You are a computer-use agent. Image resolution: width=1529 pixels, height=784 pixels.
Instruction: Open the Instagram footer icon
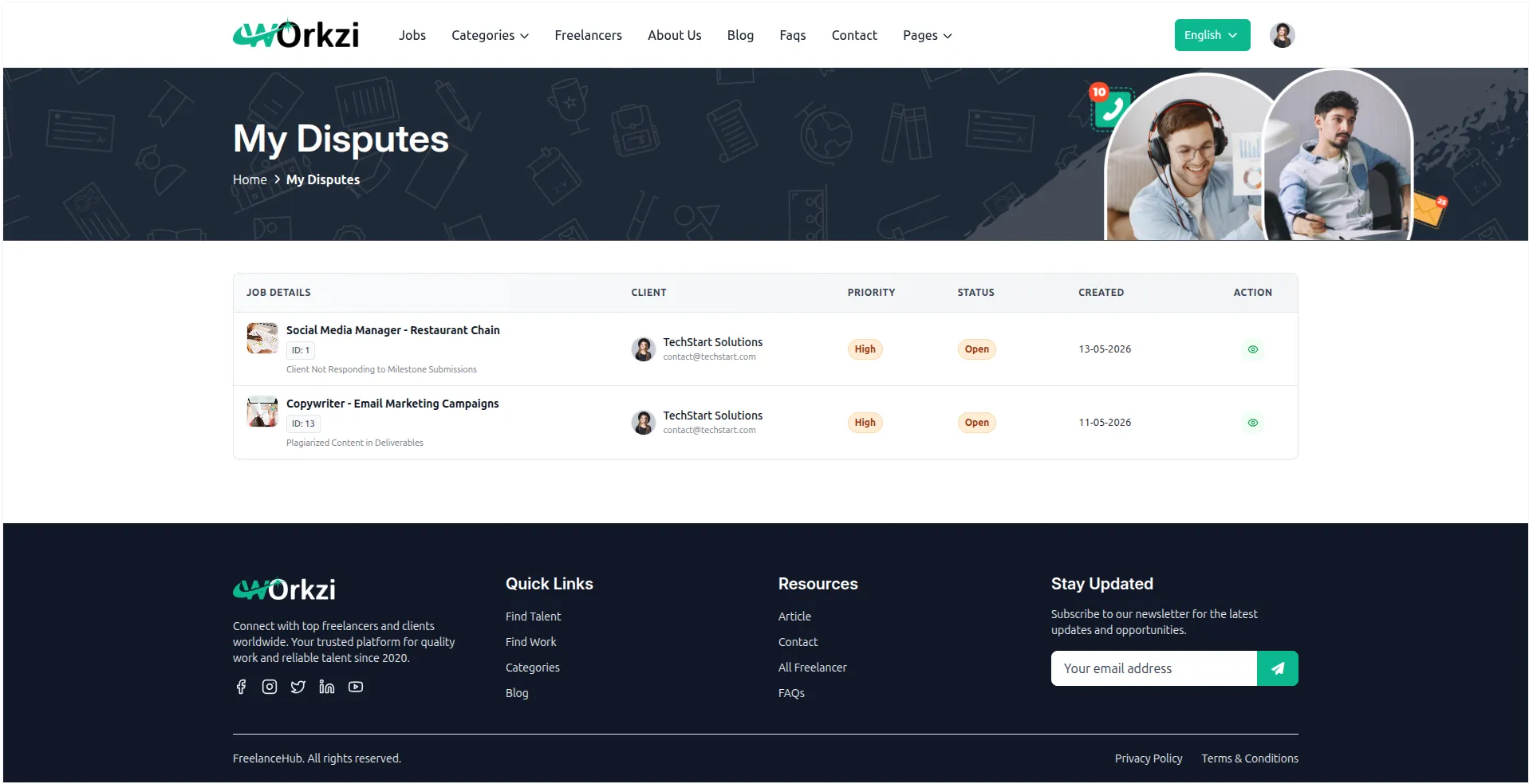click(x=270, y=687)
